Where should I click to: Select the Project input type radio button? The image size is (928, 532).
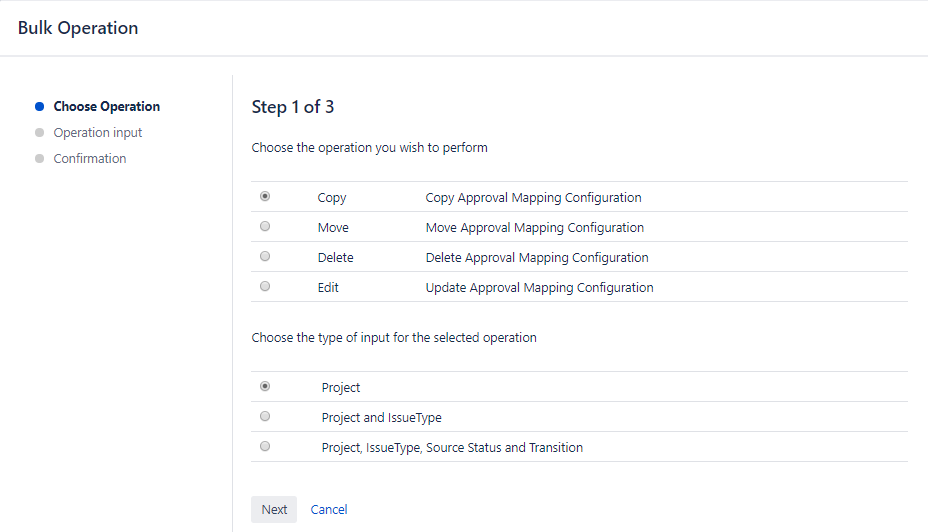click(x=265, y=387)
